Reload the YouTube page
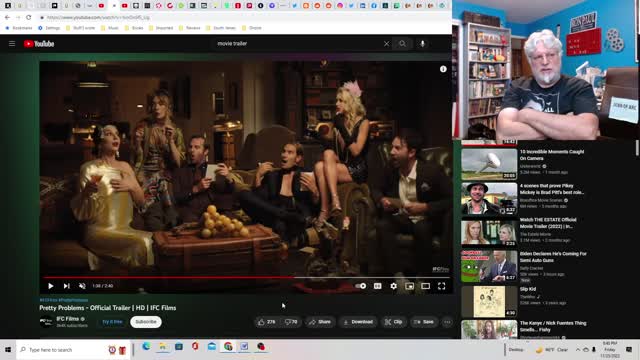Image resolution: width=640 pixels, height=360 pixels. pos(29,18)
